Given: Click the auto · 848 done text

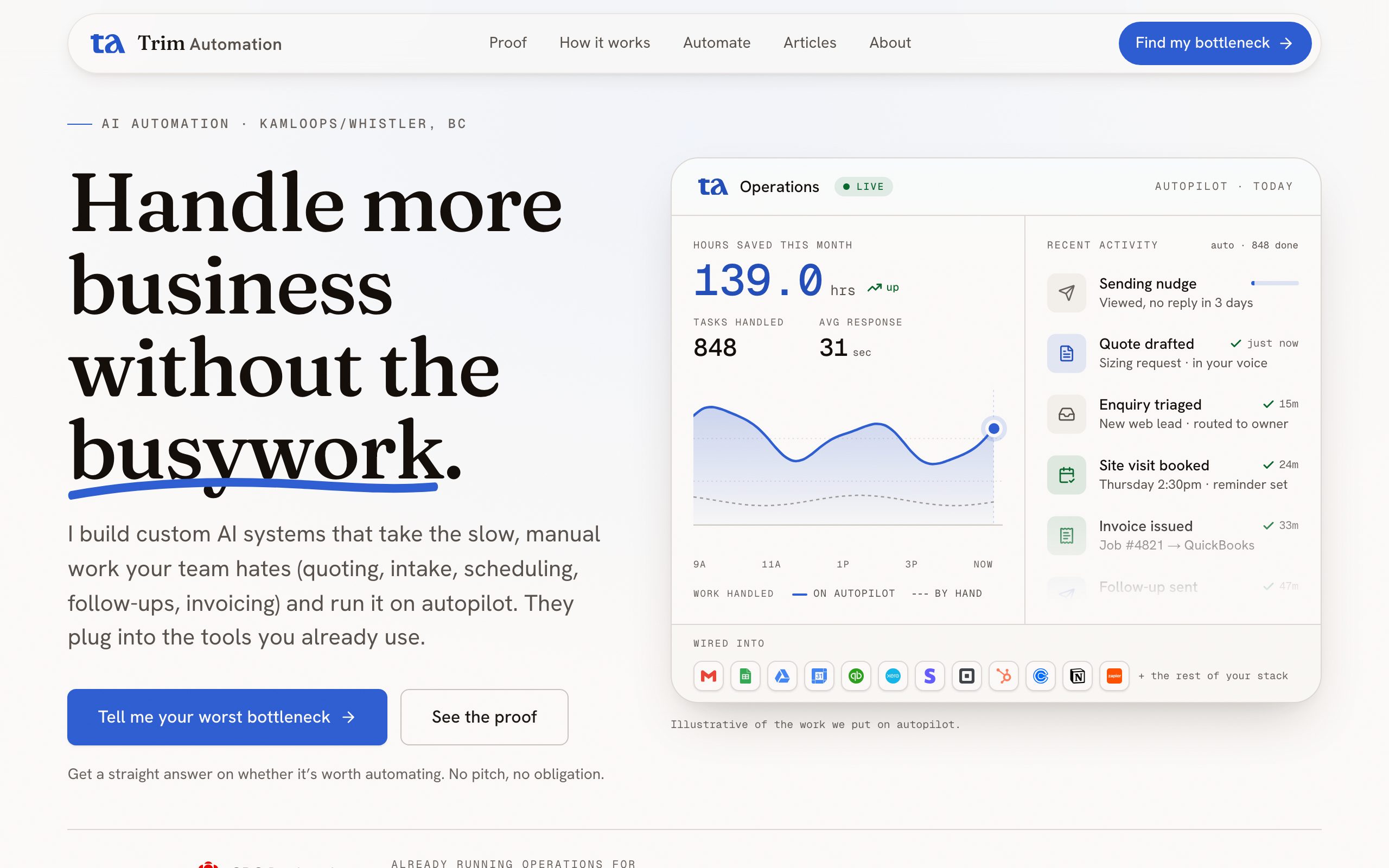Looking at the screenshot, I should [1254, 245].
